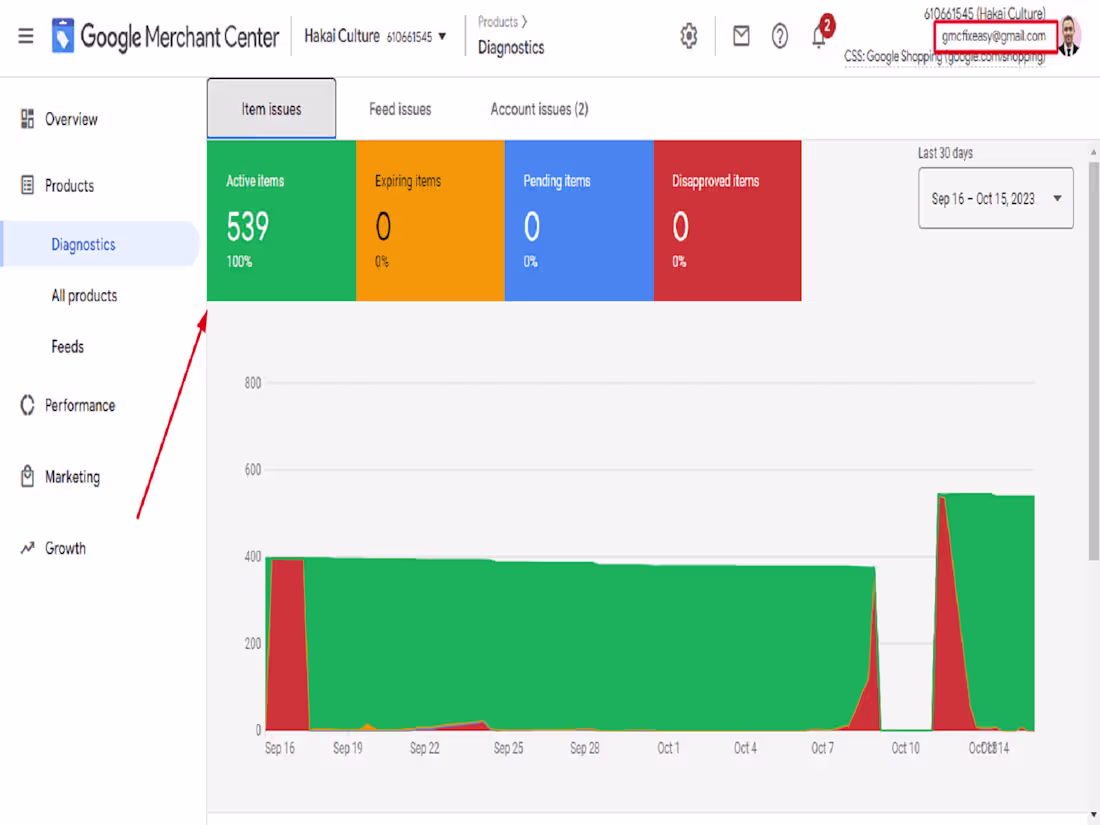
Task: Open the navigation hamburger menu
Action: pos(26,36)
